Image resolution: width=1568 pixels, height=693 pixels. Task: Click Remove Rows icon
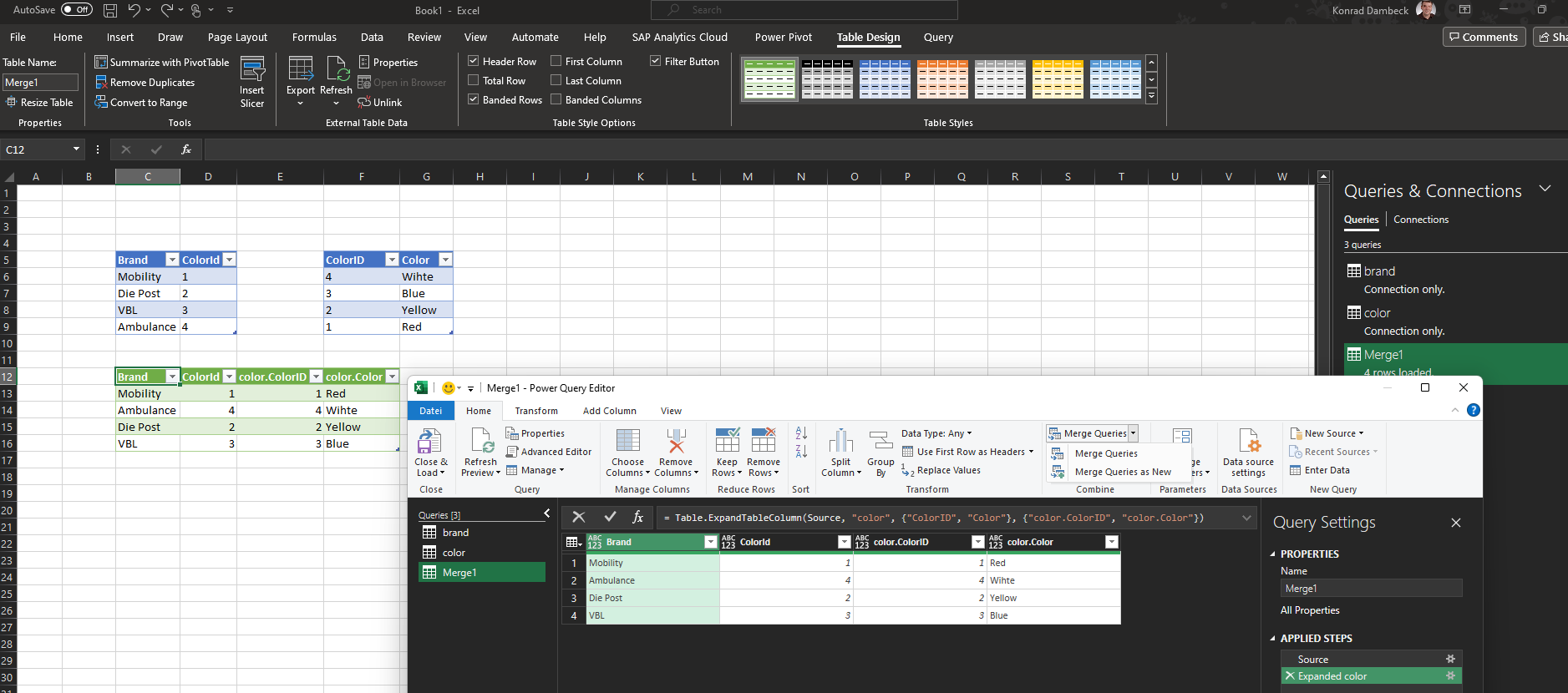point(763,441)
